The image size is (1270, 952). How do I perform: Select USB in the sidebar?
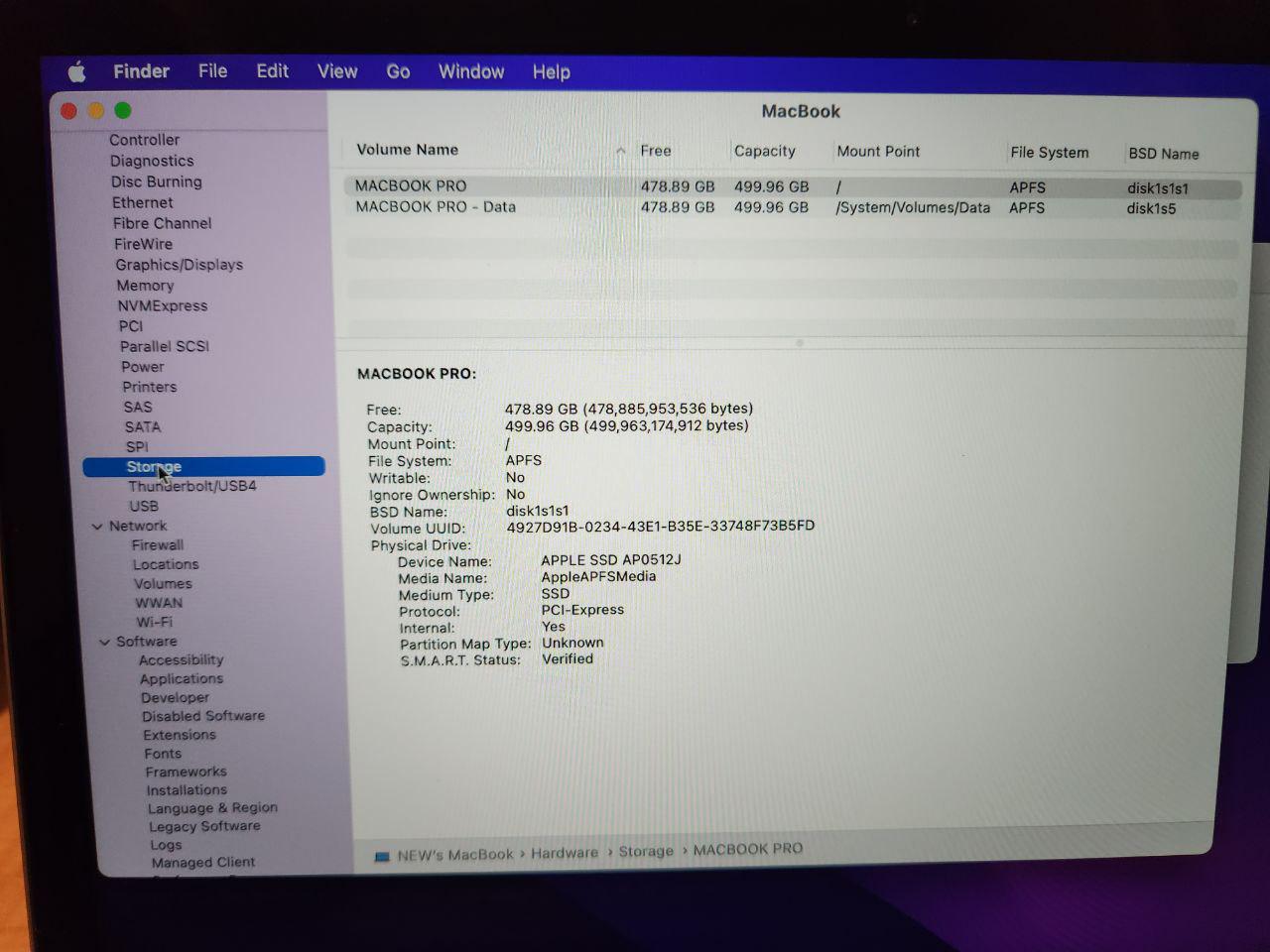pos(144,507)
